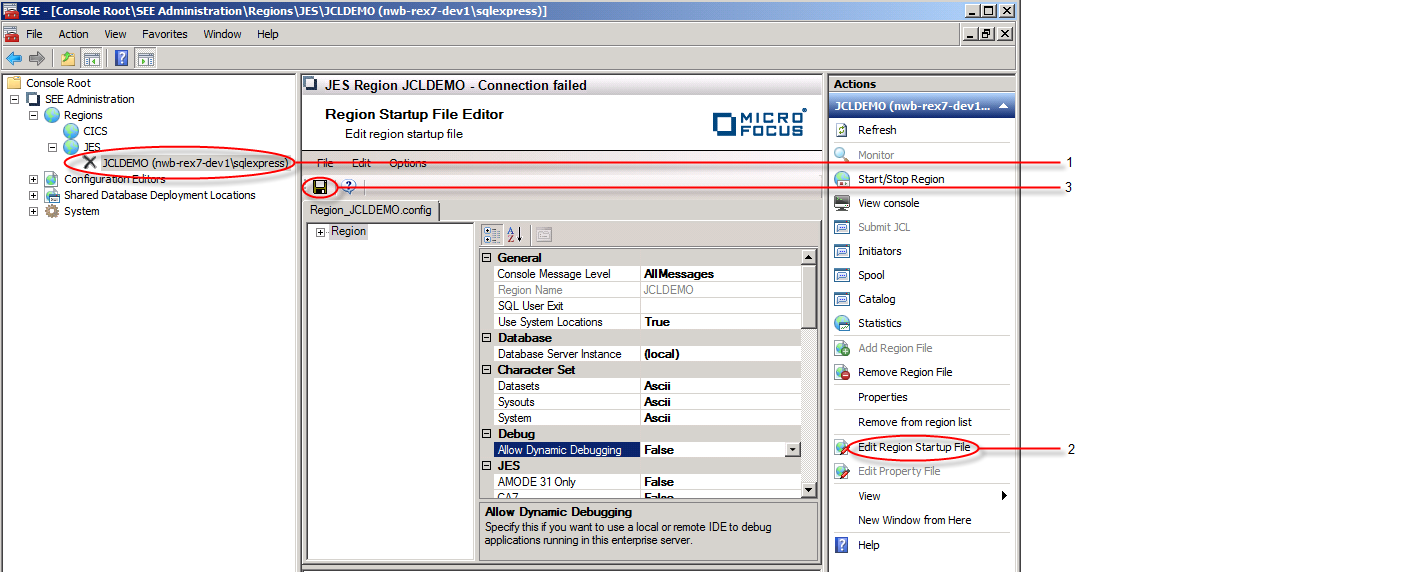
Task: Toggle the console tree pane toolbar icon
Action: pyautogui.click(x=92, y=58)
